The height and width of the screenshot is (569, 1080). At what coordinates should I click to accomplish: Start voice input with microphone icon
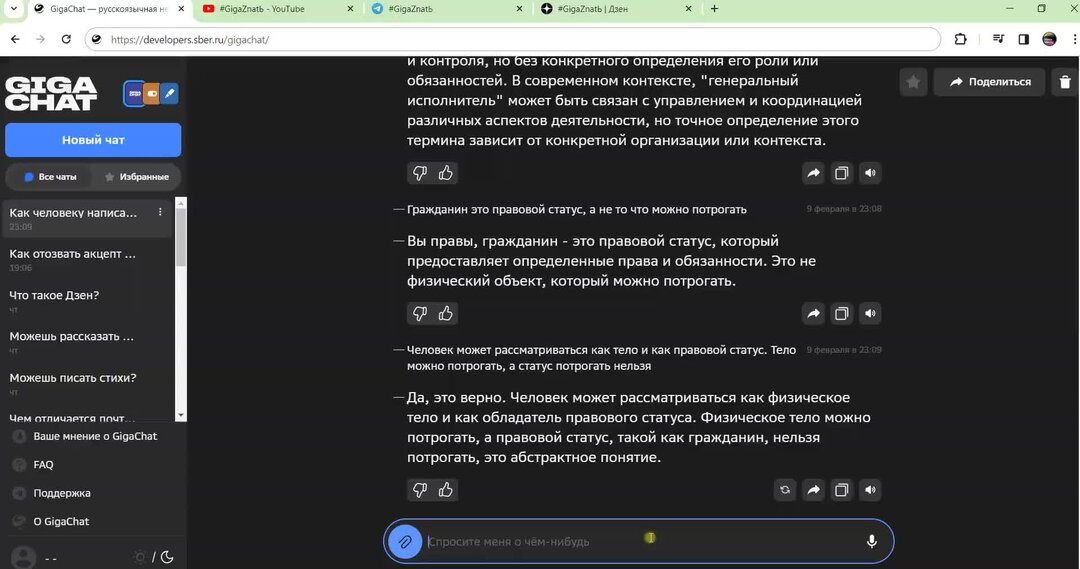(871, 541)
